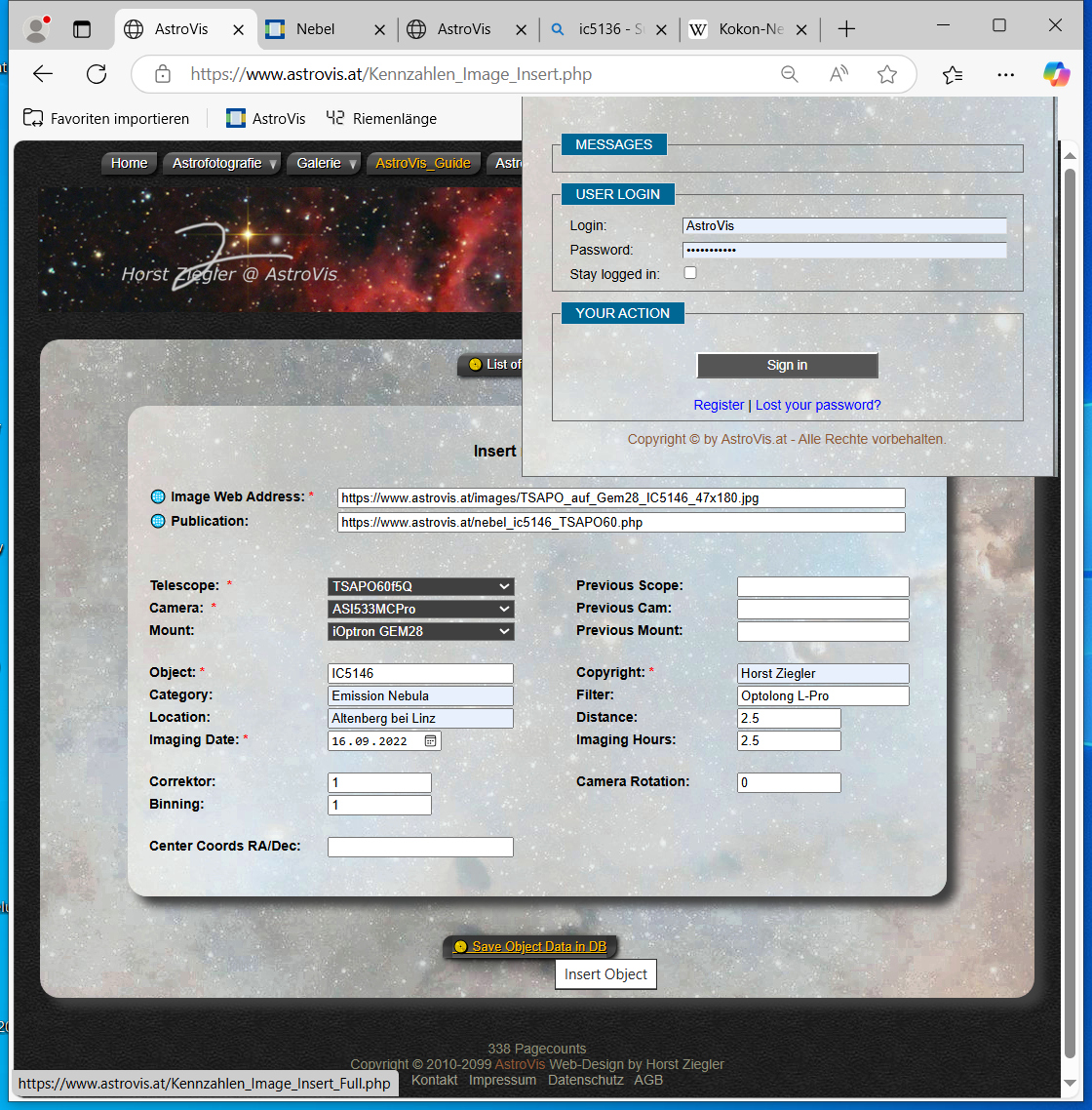Close the Kokon-Ne Wikipedia tab
This screenshot has width=1092, height=1110.
tap(801, 29)
